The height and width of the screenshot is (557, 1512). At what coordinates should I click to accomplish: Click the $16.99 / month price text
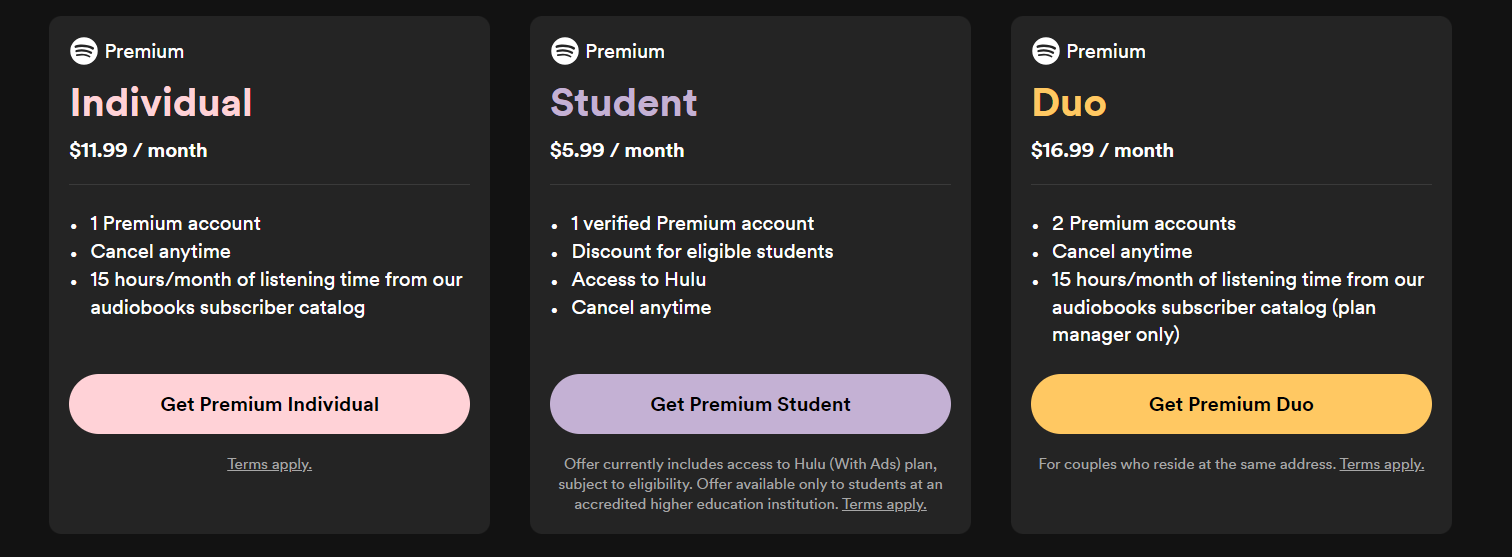1102,151
